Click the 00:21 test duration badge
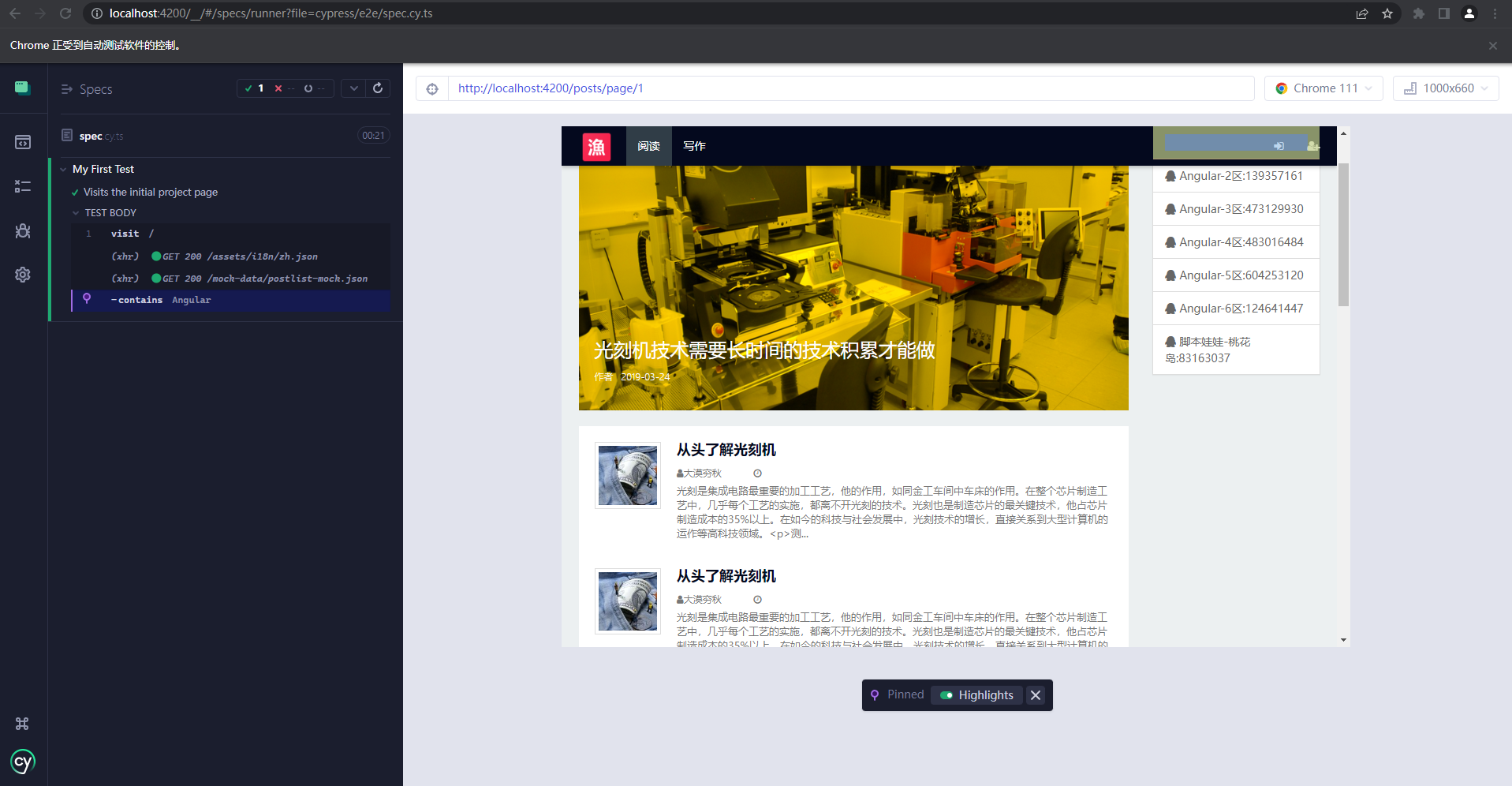Viewport: 1512px width, 786px height. click(373, 136)
